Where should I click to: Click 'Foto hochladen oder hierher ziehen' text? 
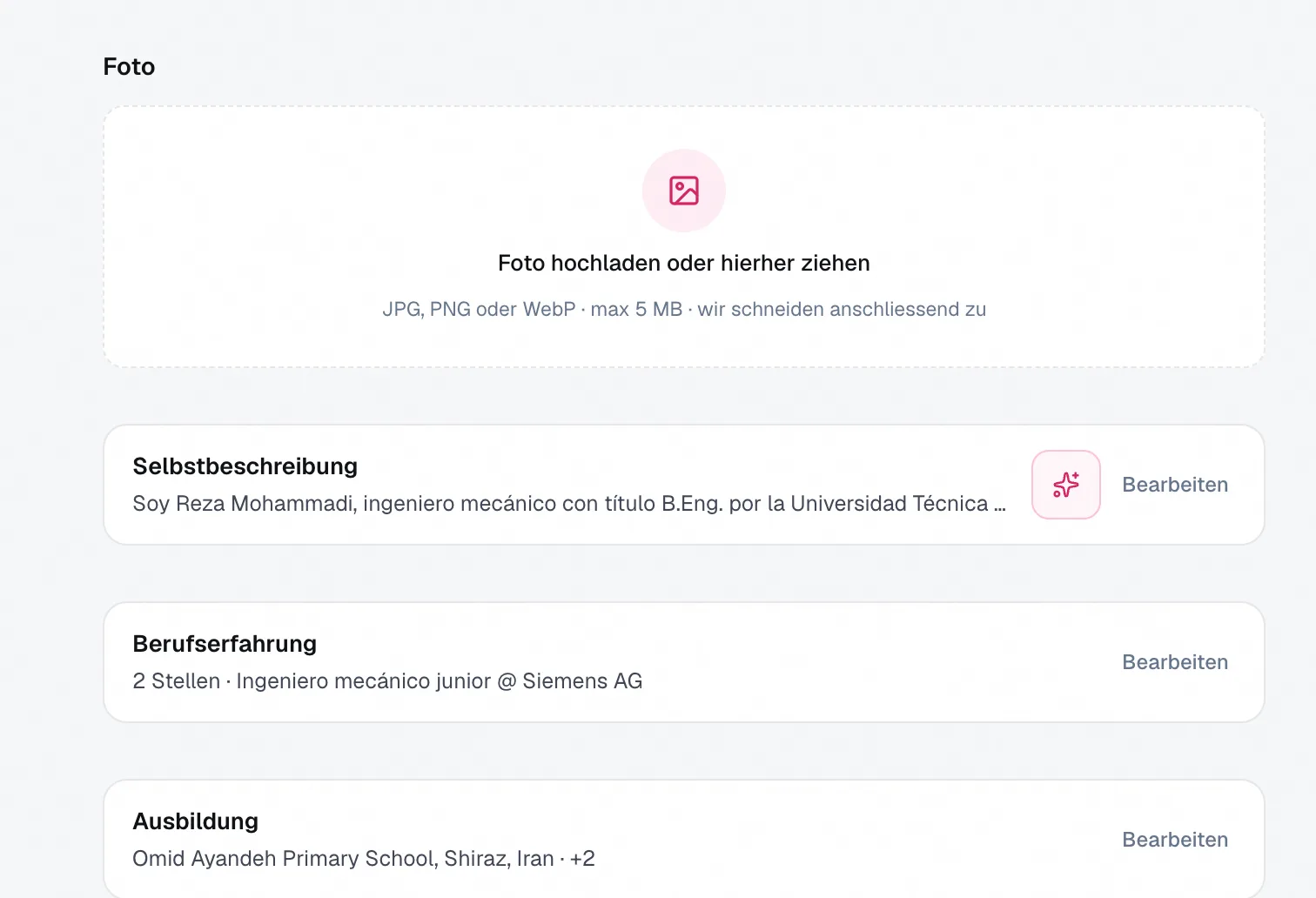684,263
